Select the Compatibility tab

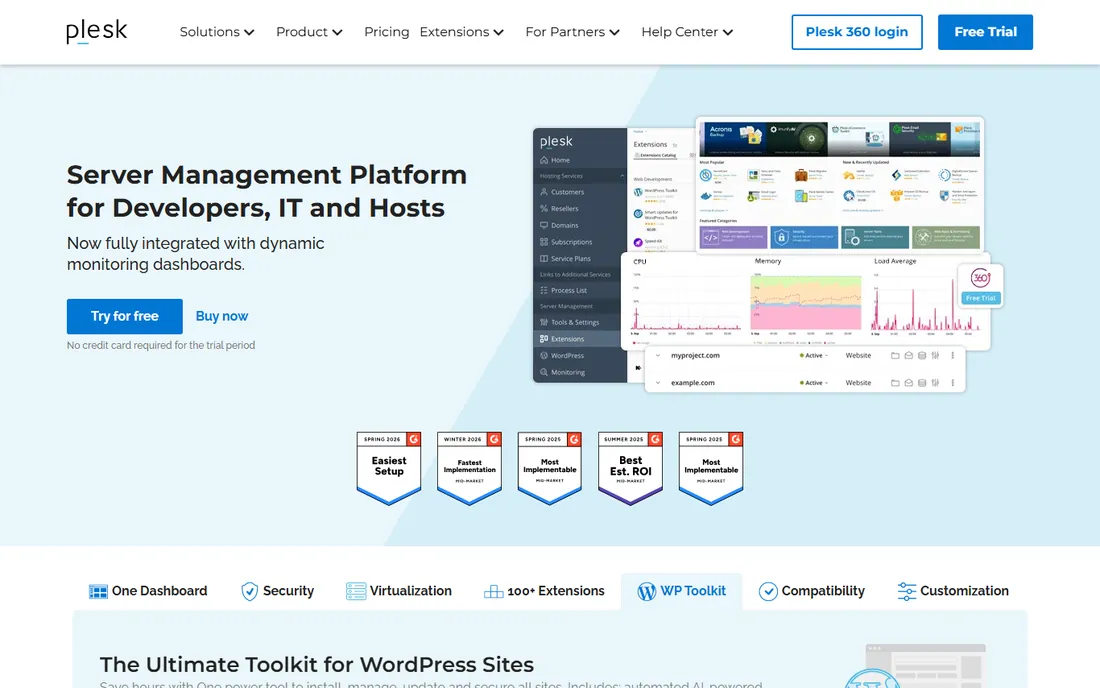(x=812, y=591)
